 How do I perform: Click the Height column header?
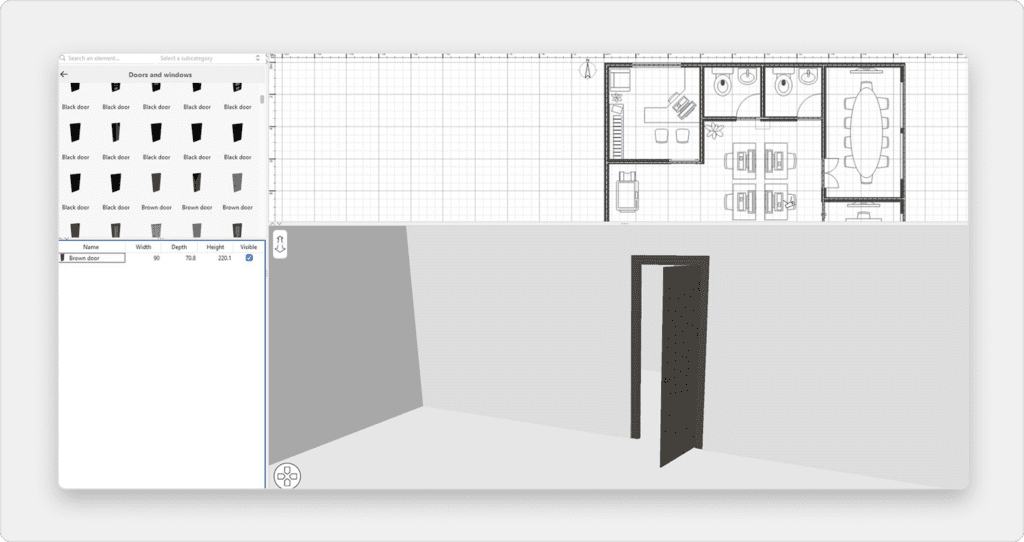click(x=216, y=246)
